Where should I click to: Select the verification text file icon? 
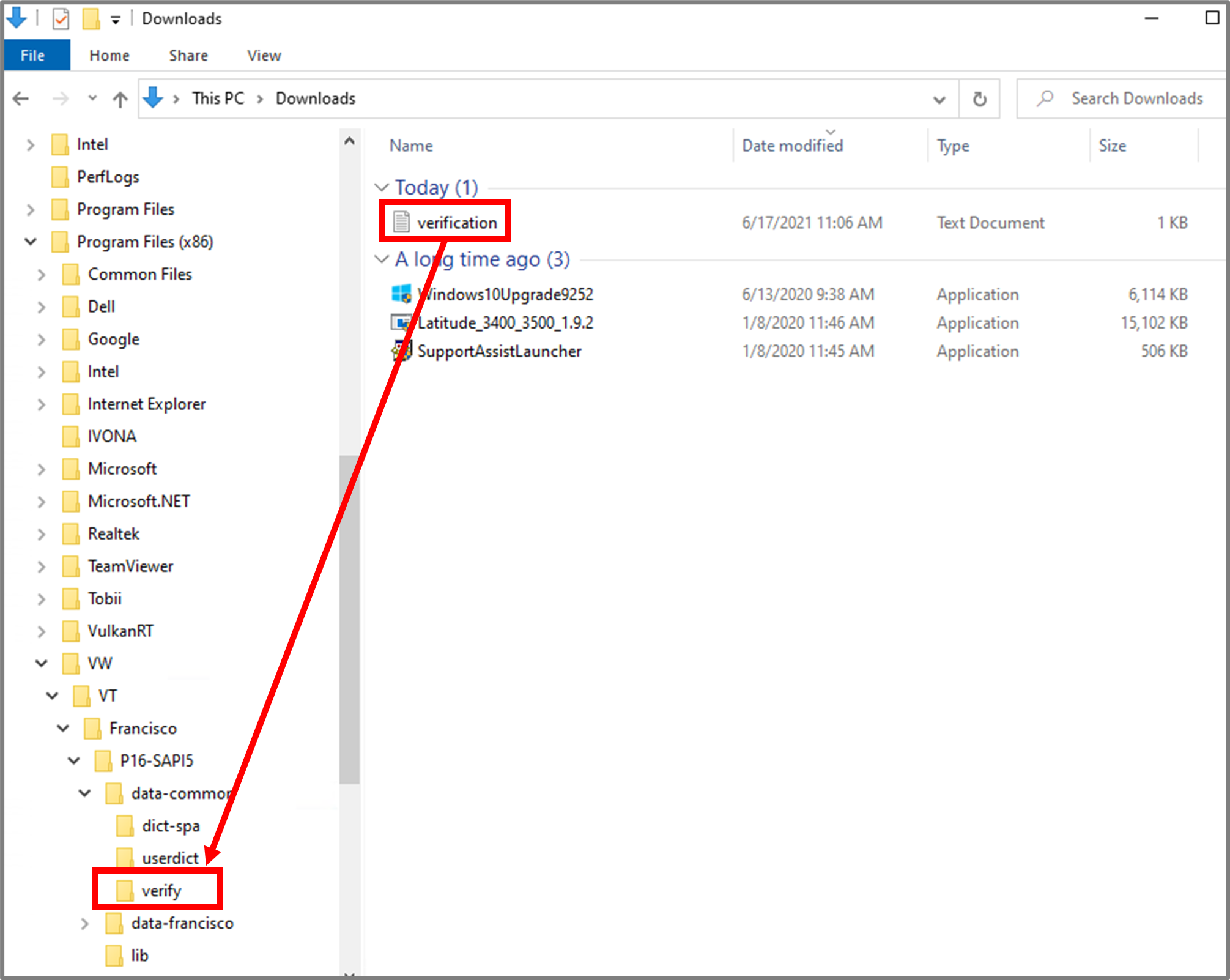(x=401, y=222)
